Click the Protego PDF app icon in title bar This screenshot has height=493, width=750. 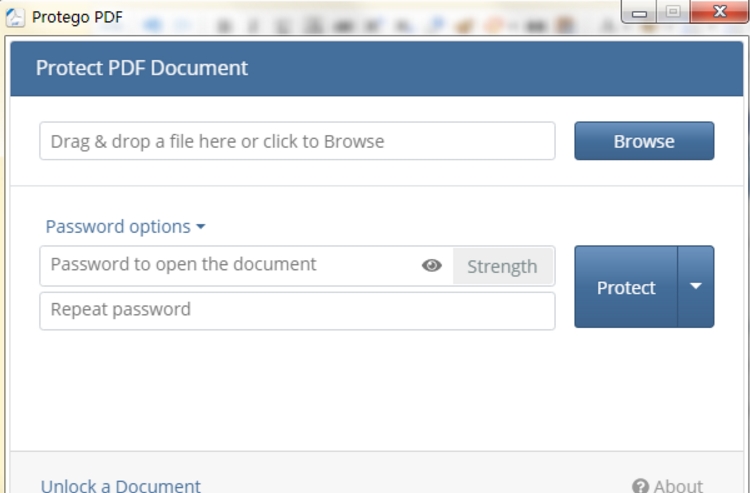[15, 17]
